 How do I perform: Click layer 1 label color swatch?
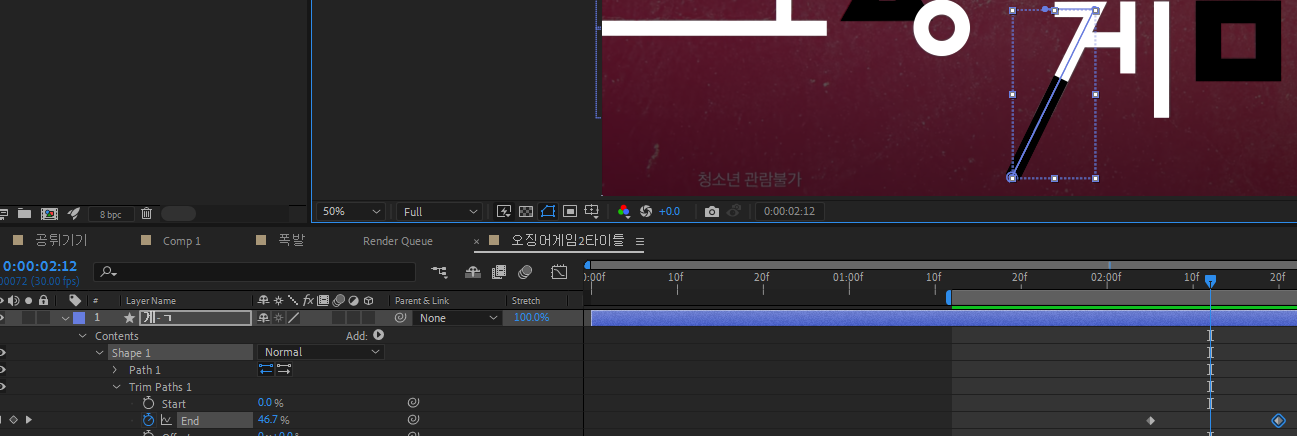[79, 318]
